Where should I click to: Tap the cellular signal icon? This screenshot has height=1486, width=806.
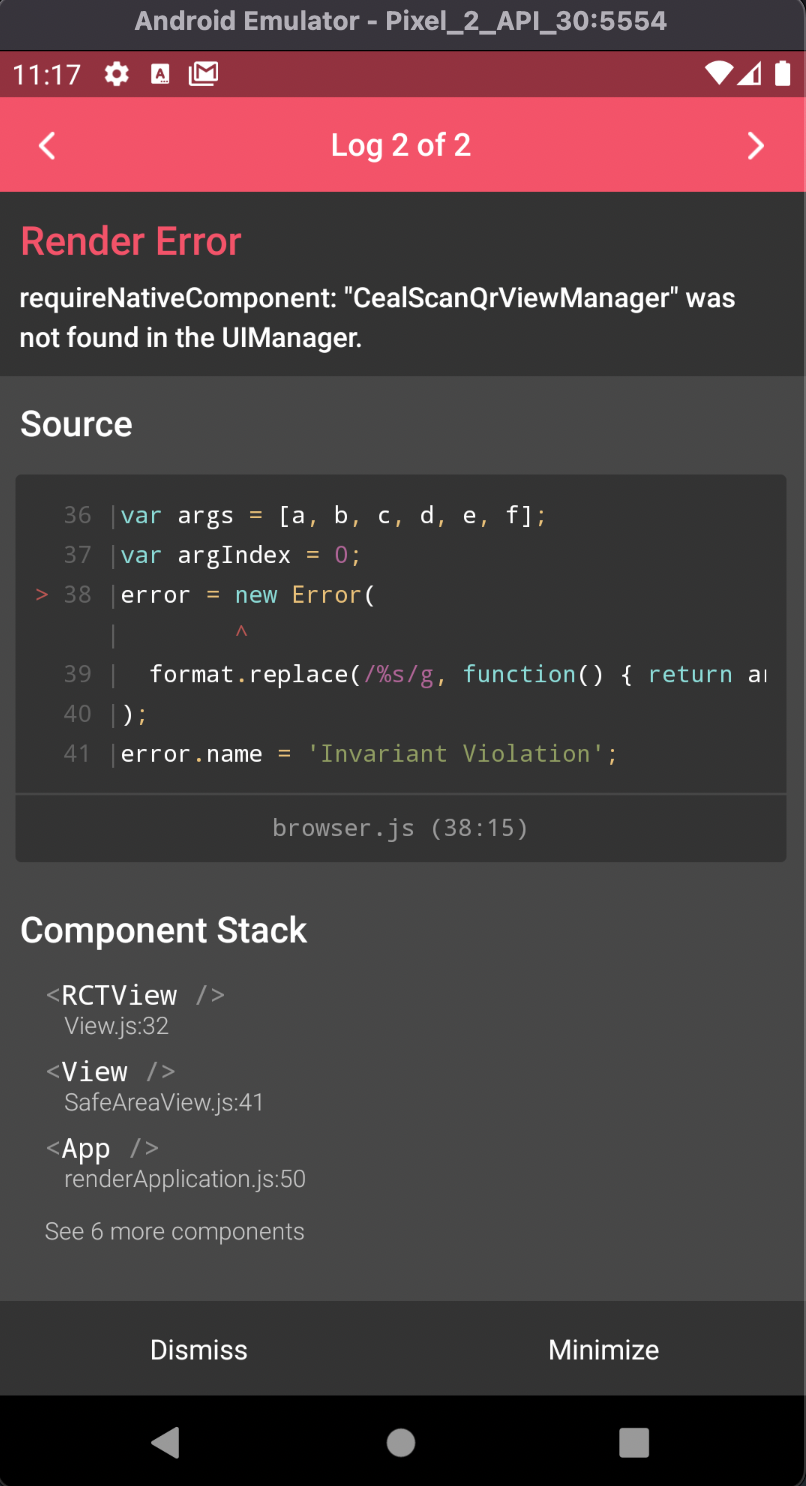pos(751,73)
